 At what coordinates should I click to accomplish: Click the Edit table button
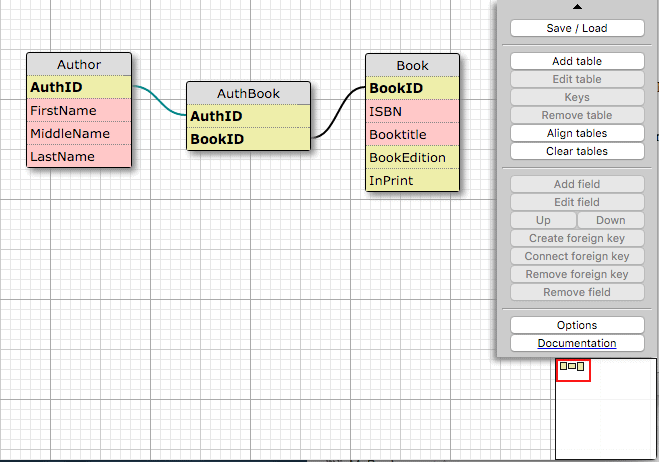tap(577, 79)
